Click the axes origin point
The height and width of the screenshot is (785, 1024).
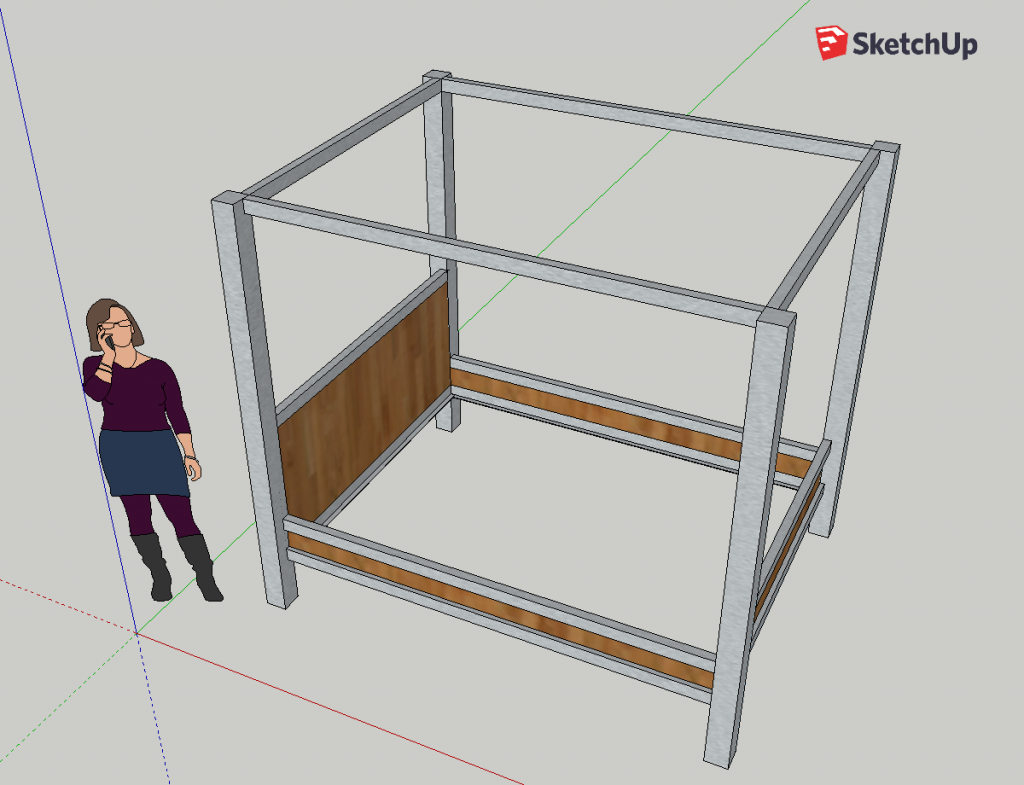(137, 632)
